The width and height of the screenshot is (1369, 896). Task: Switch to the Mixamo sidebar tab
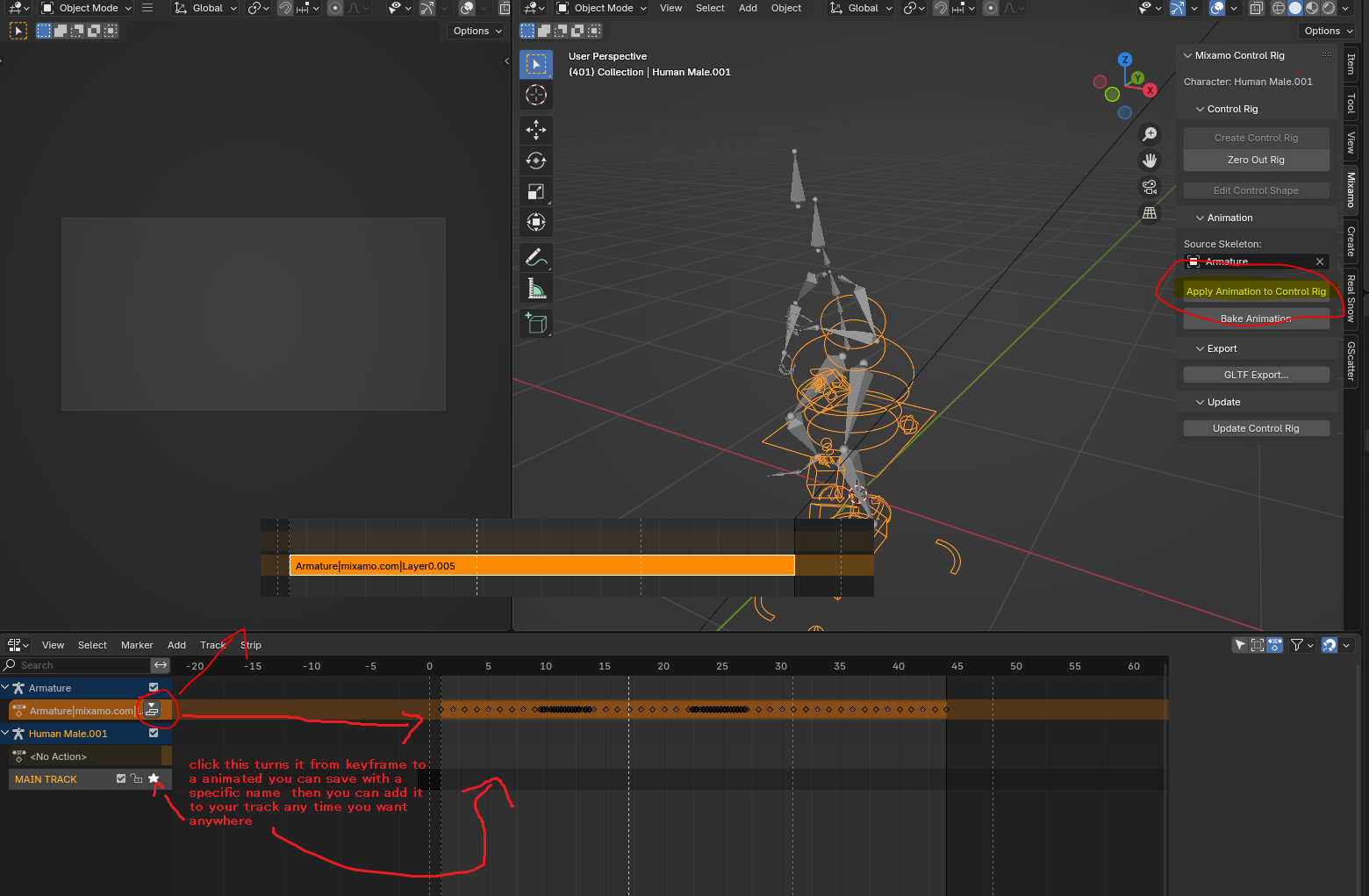[1351, 190]
